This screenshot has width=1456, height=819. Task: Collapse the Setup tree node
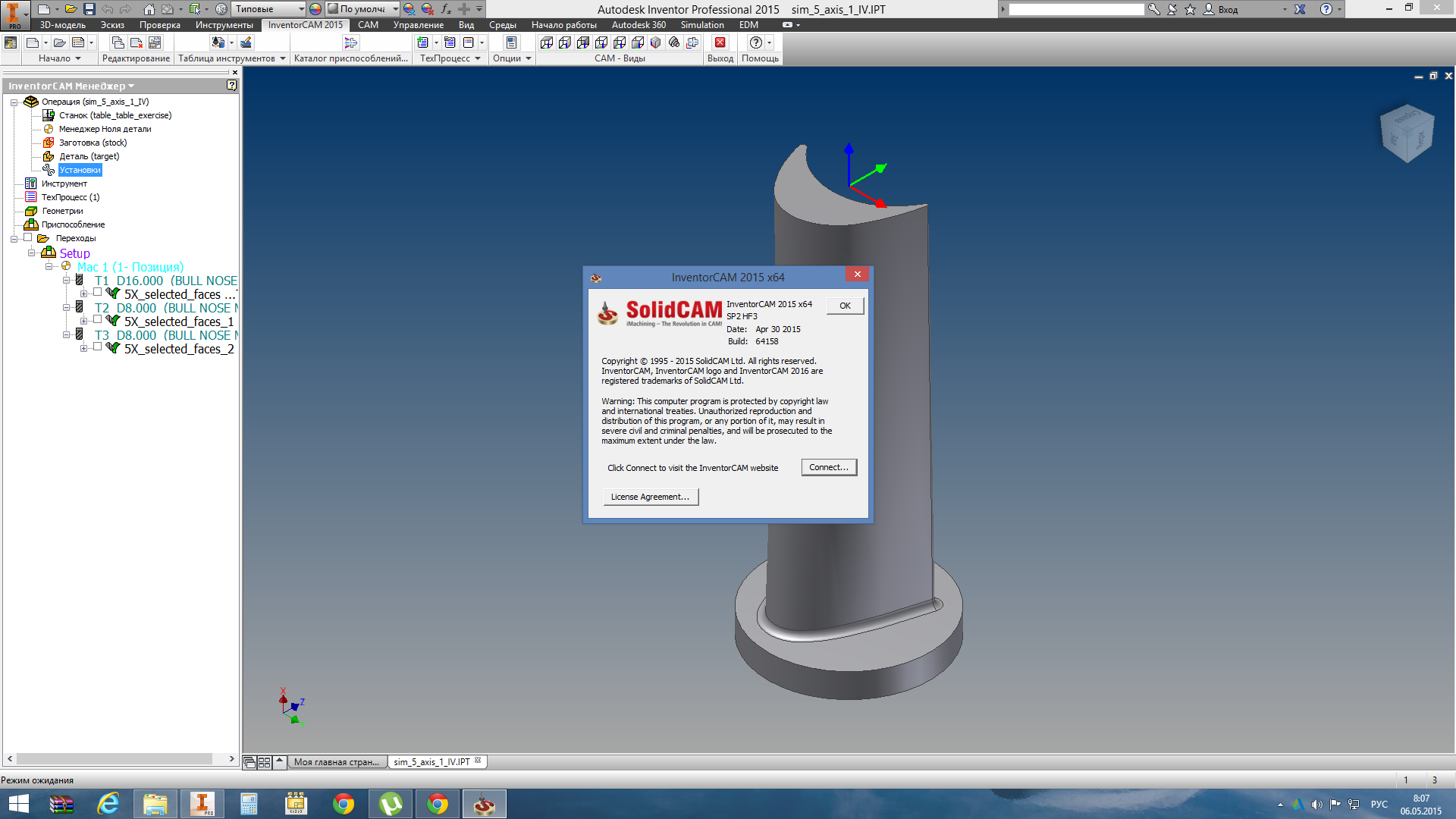point(31,253)
